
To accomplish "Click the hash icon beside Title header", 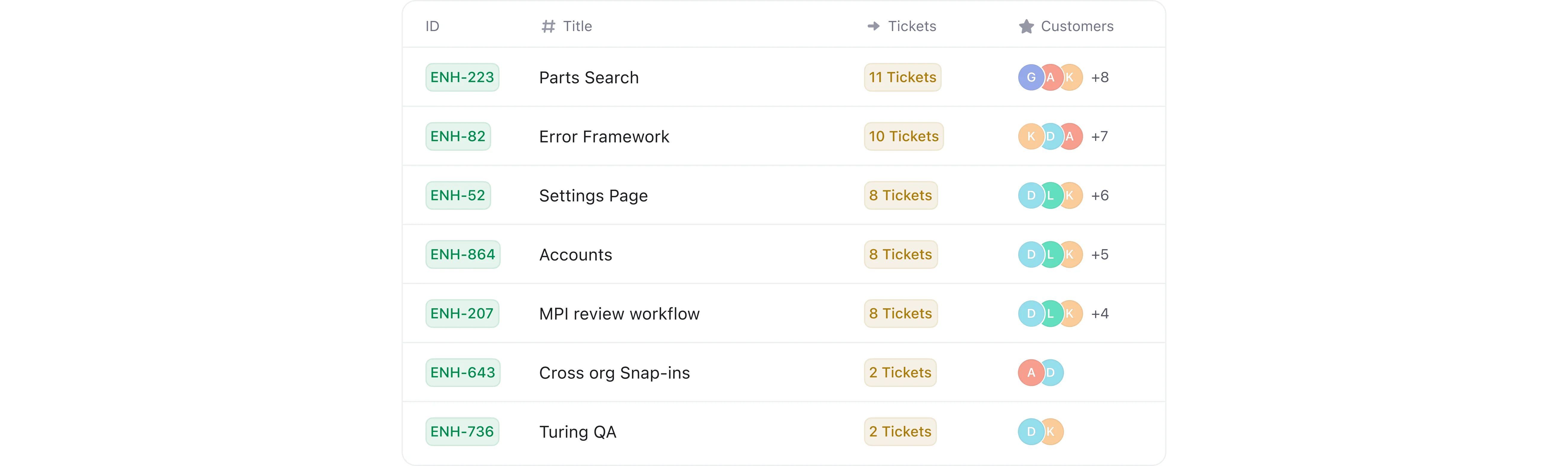I will coord(548,26).
